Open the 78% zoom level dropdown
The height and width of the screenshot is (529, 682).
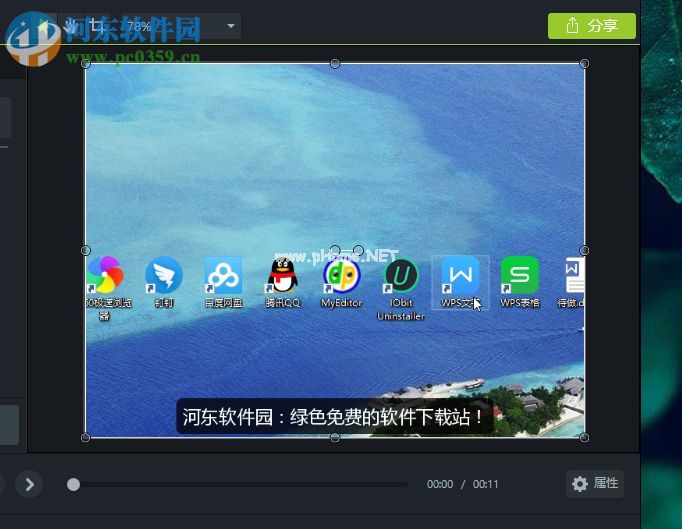(231, 26)
